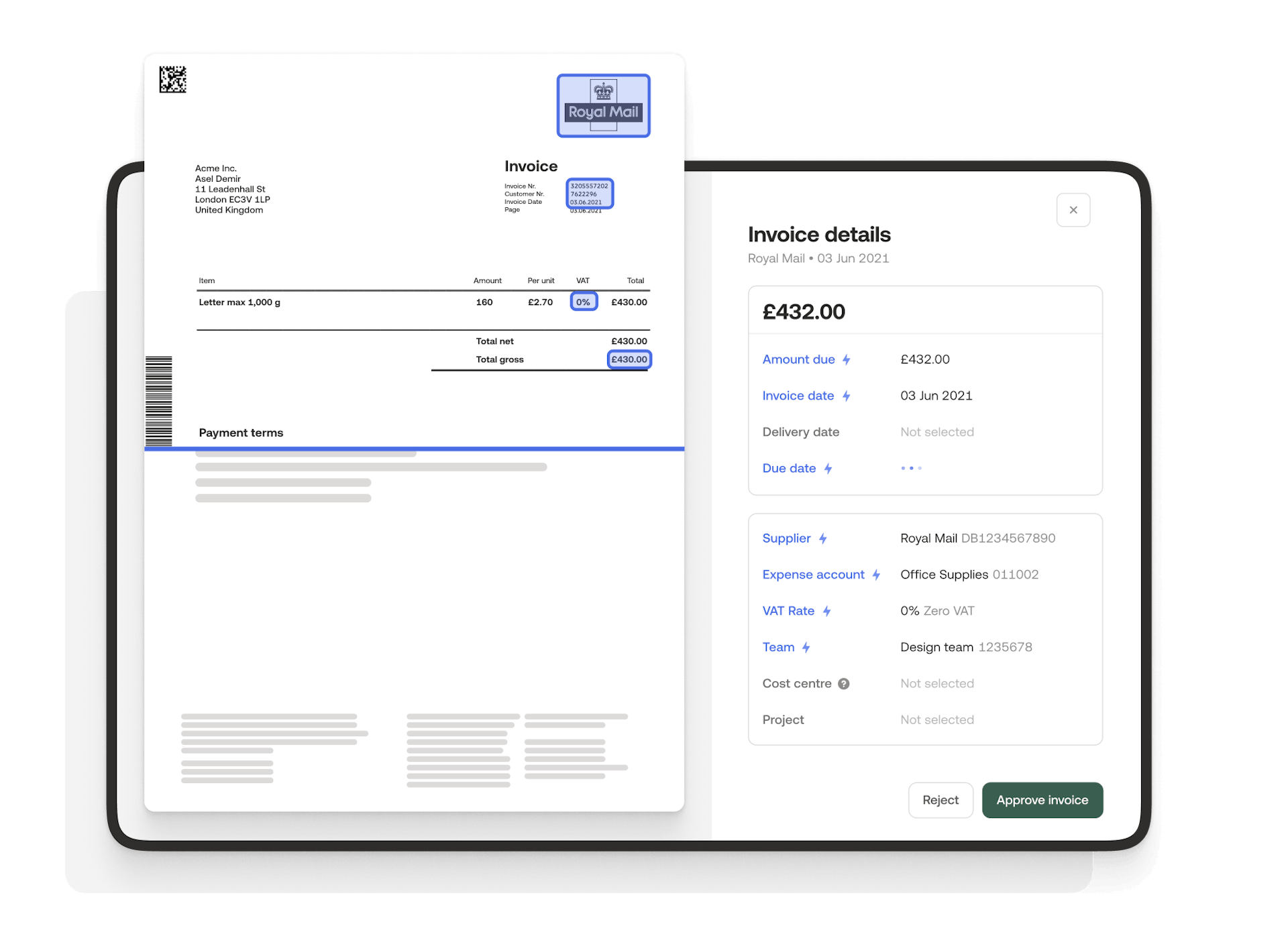The width and height of the screenshot is (1288, 936).
Task: Click the Invoice details heading
Action: click(x=819, y=235)
